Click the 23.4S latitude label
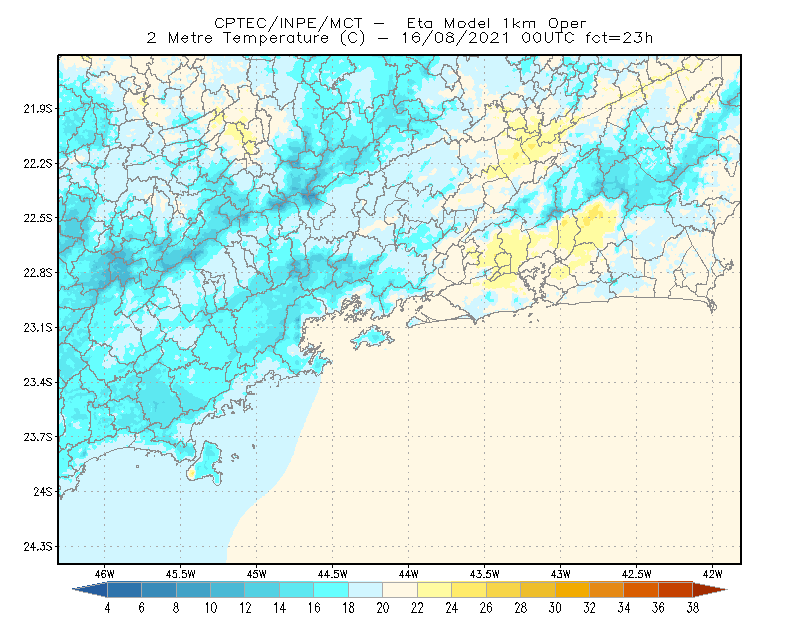The image size is (800, 618). coord(38,382)
